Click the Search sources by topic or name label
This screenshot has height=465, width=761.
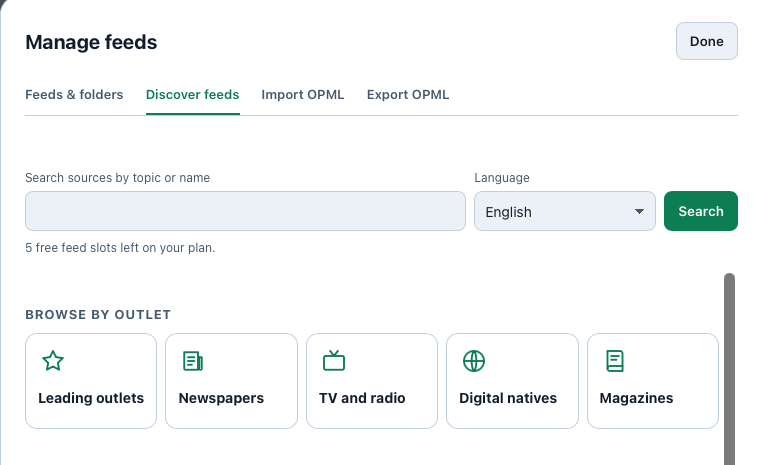(x=117, y=178)
